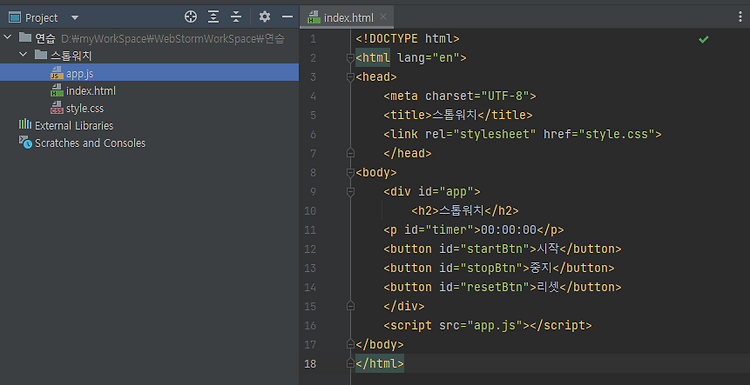Click line number 18 in the gutter
The width and height of the screenshot is (750, 385).
click(x=310, y=364)
